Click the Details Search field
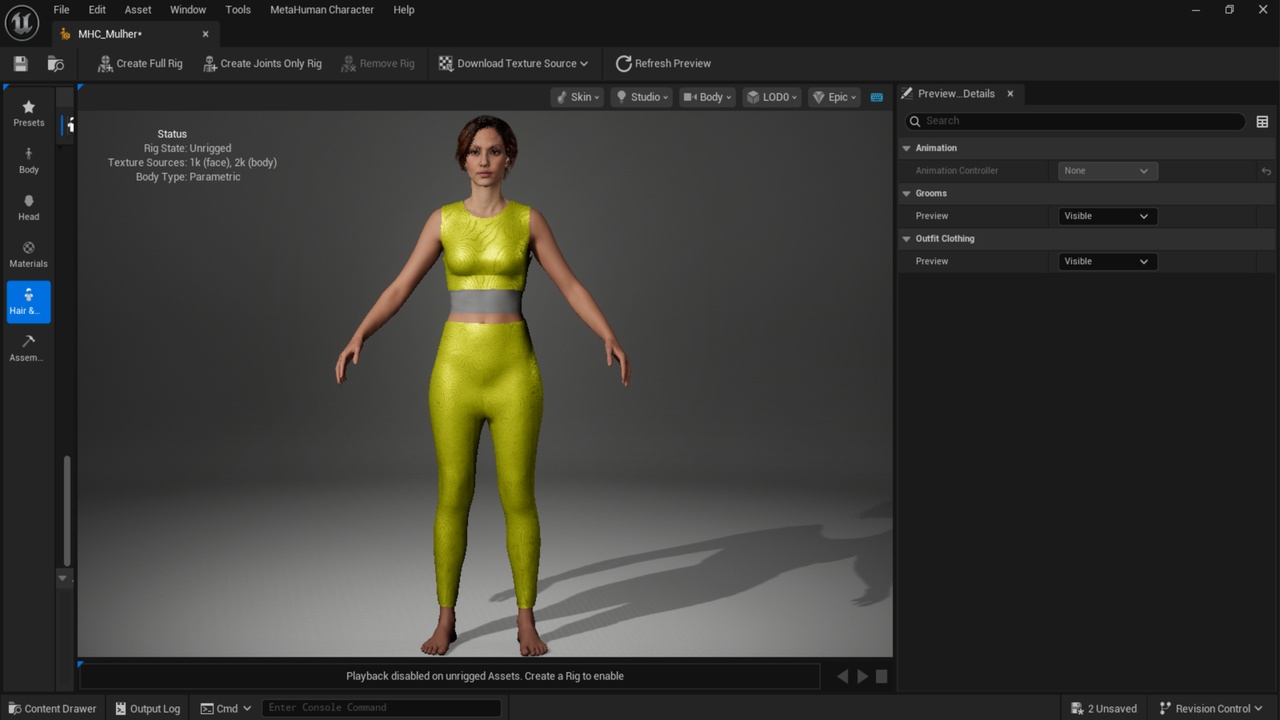Screen dimensions: 1280x720 coord(1075,121)
